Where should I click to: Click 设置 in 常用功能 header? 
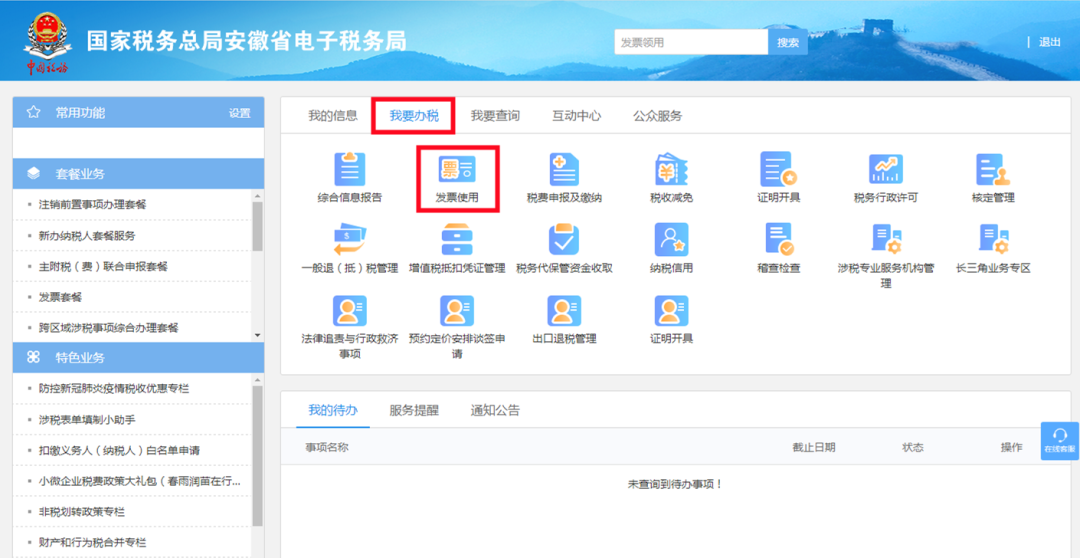point(240,114)
